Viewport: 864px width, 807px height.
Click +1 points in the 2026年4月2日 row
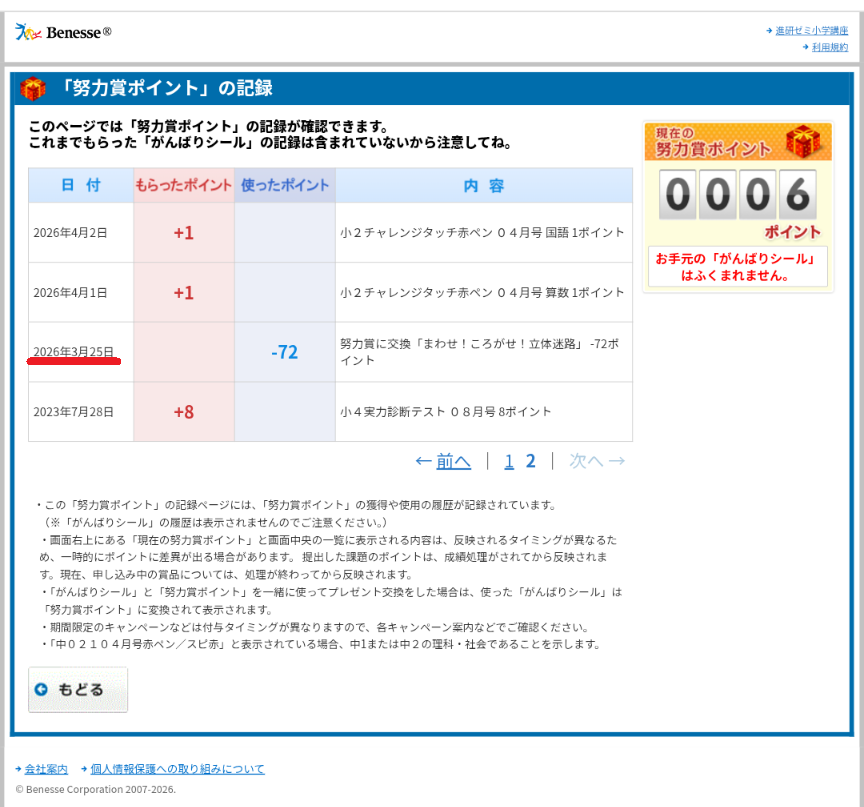[183, 233]
